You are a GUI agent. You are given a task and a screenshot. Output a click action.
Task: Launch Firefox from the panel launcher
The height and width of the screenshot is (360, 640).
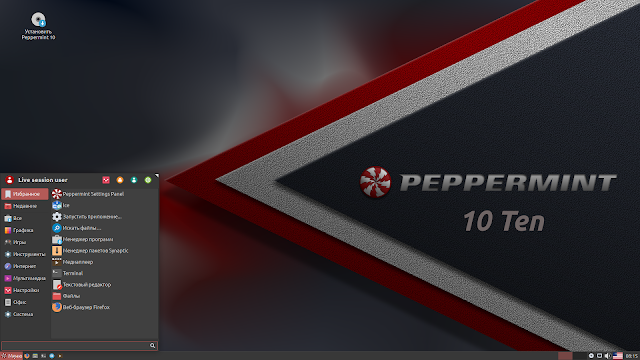tap(27, 356)
